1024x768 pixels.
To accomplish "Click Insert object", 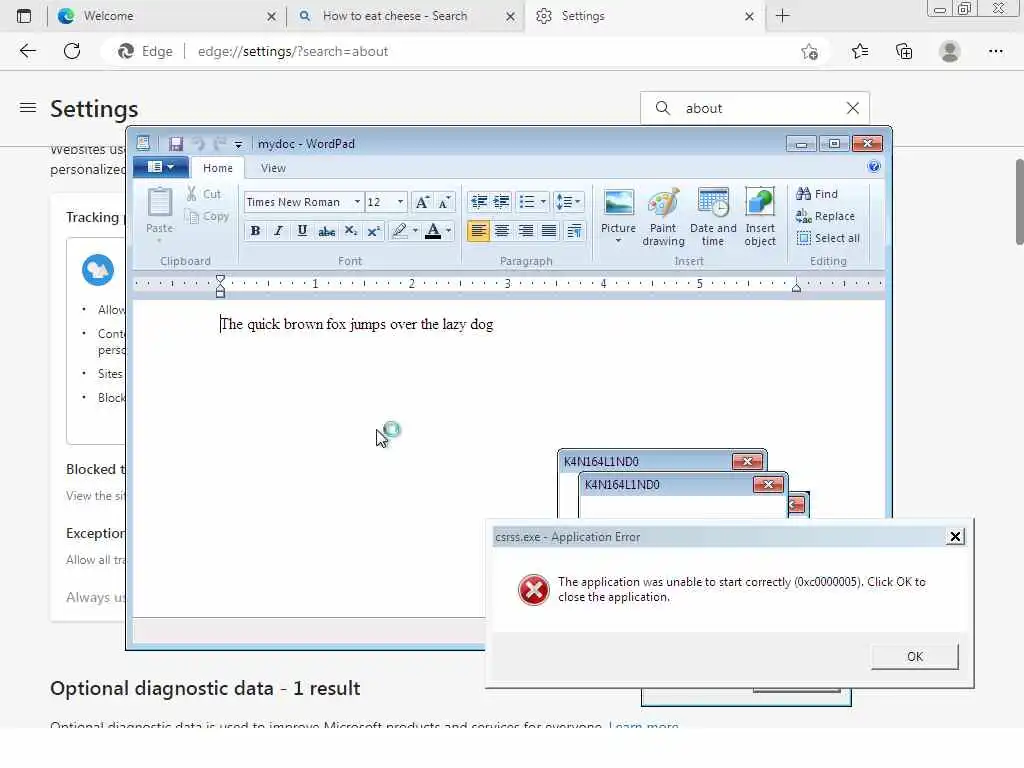I will [760, 217].
